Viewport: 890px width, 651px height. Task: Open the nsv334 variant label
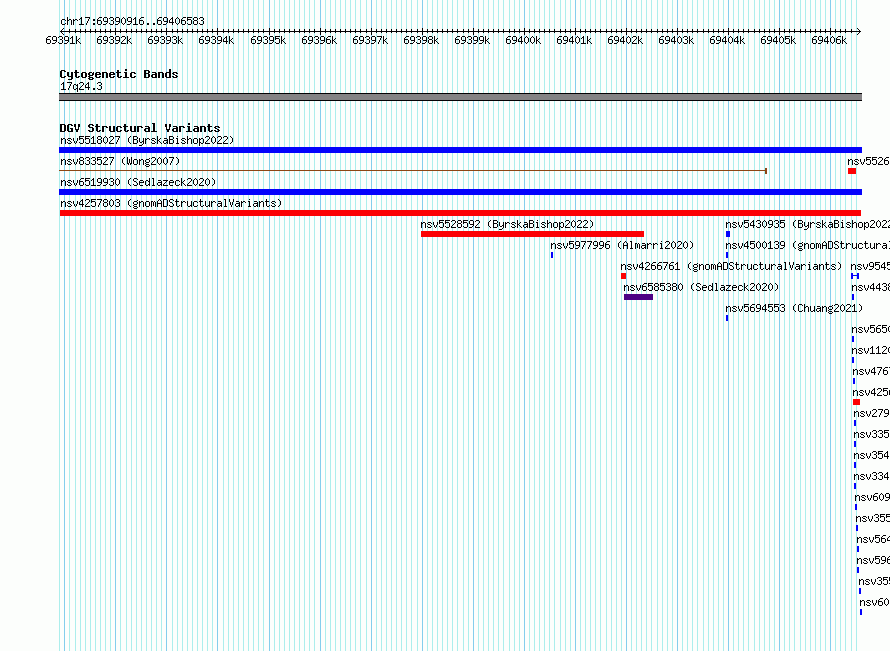871,476
